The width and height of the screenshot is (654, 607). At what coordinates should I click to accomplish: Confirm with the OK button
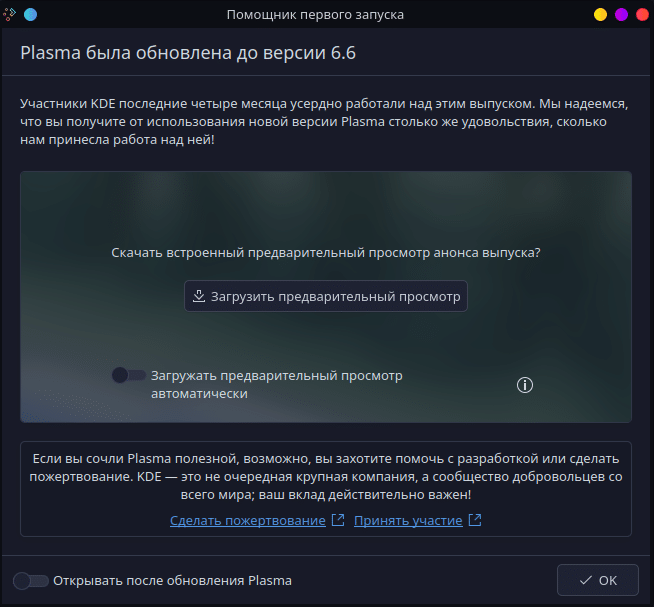coord(598,580)
